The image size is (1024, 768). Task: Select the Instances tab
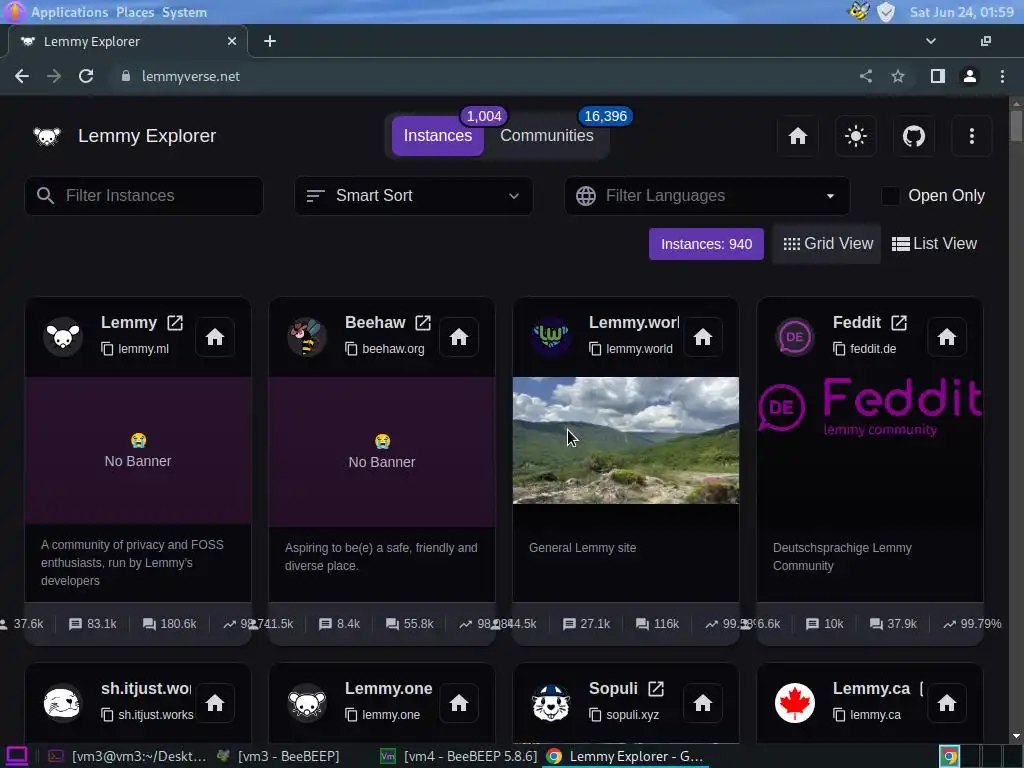pos(438,135)
